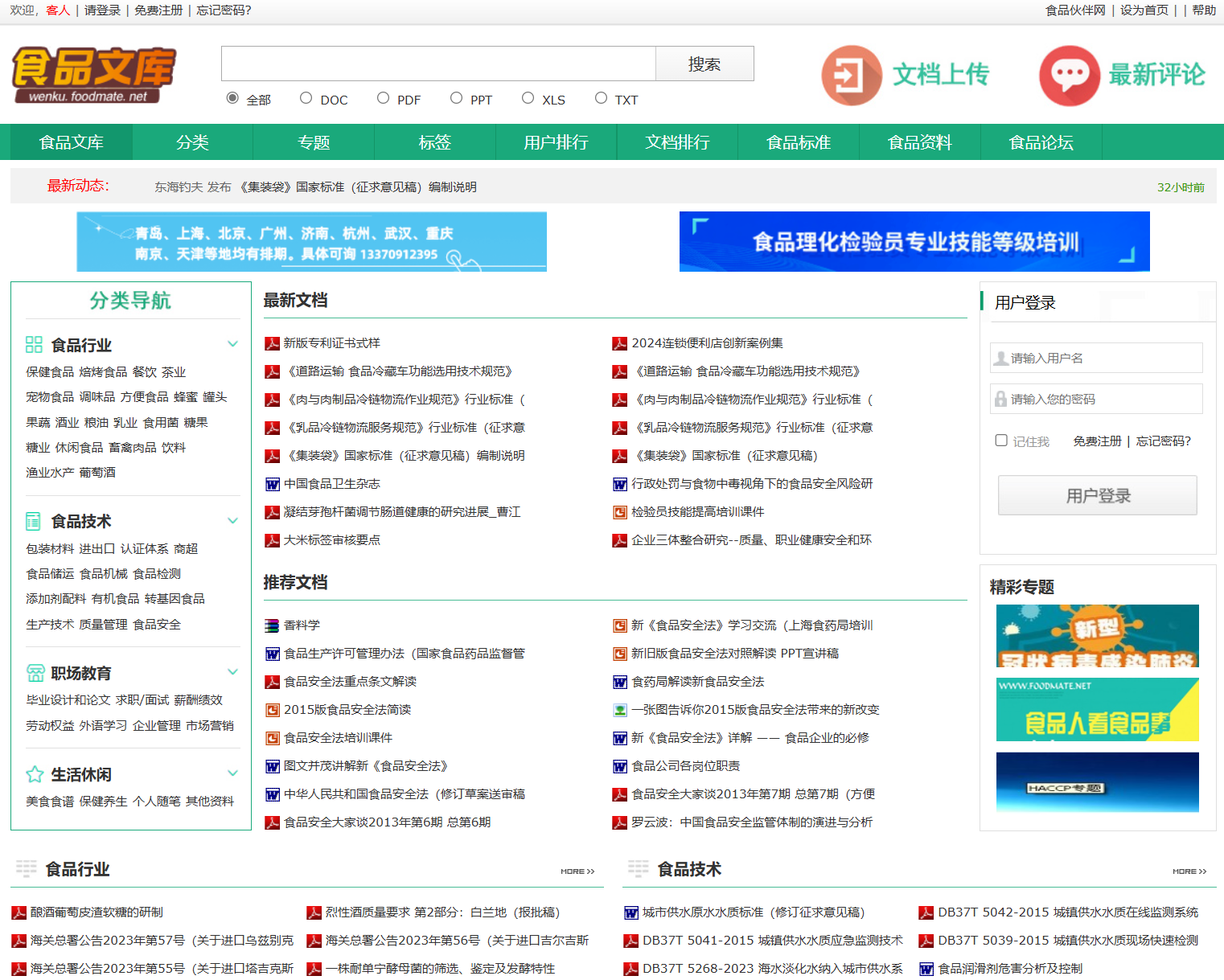The height and width of the screenshot is (980, 1224).
Task: Click the image icon next to 一张图告诉你2015版食品安全法
Action: [620, 710]
